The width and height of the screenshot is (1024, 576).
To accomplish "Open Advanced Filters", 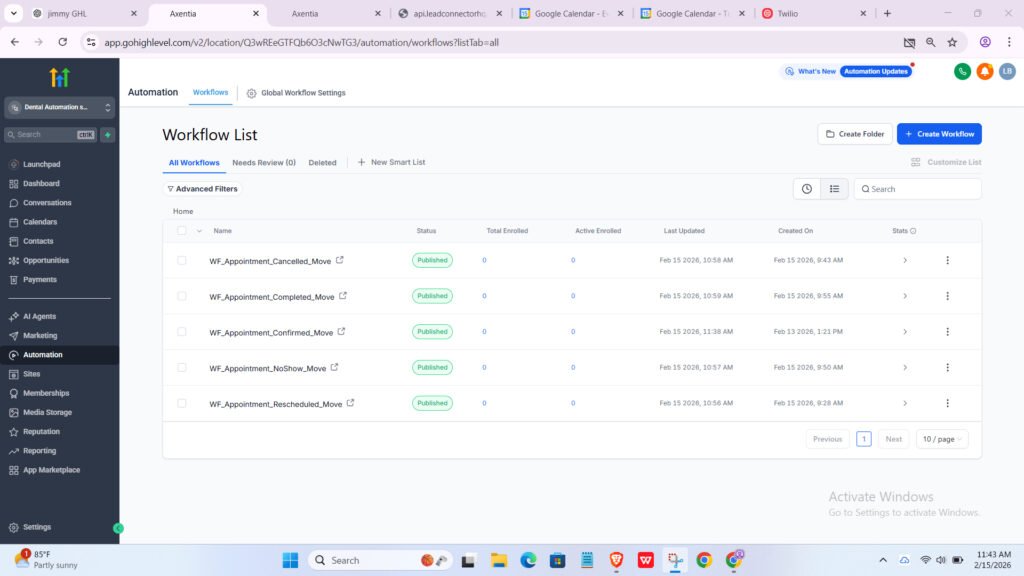I will [202, 189].
